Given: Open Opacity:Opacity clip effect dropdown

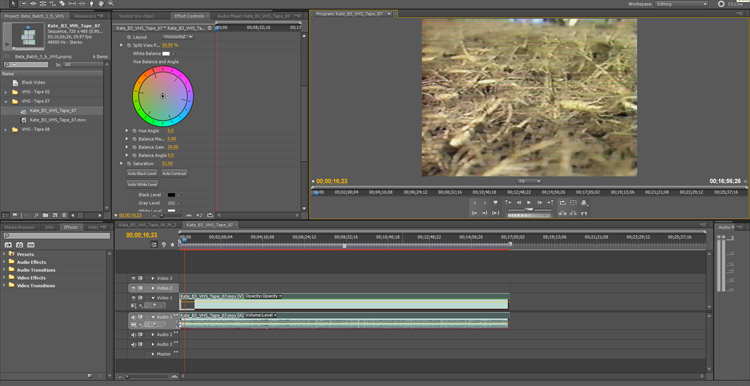Looking at the screenshot, I should 263,296.
